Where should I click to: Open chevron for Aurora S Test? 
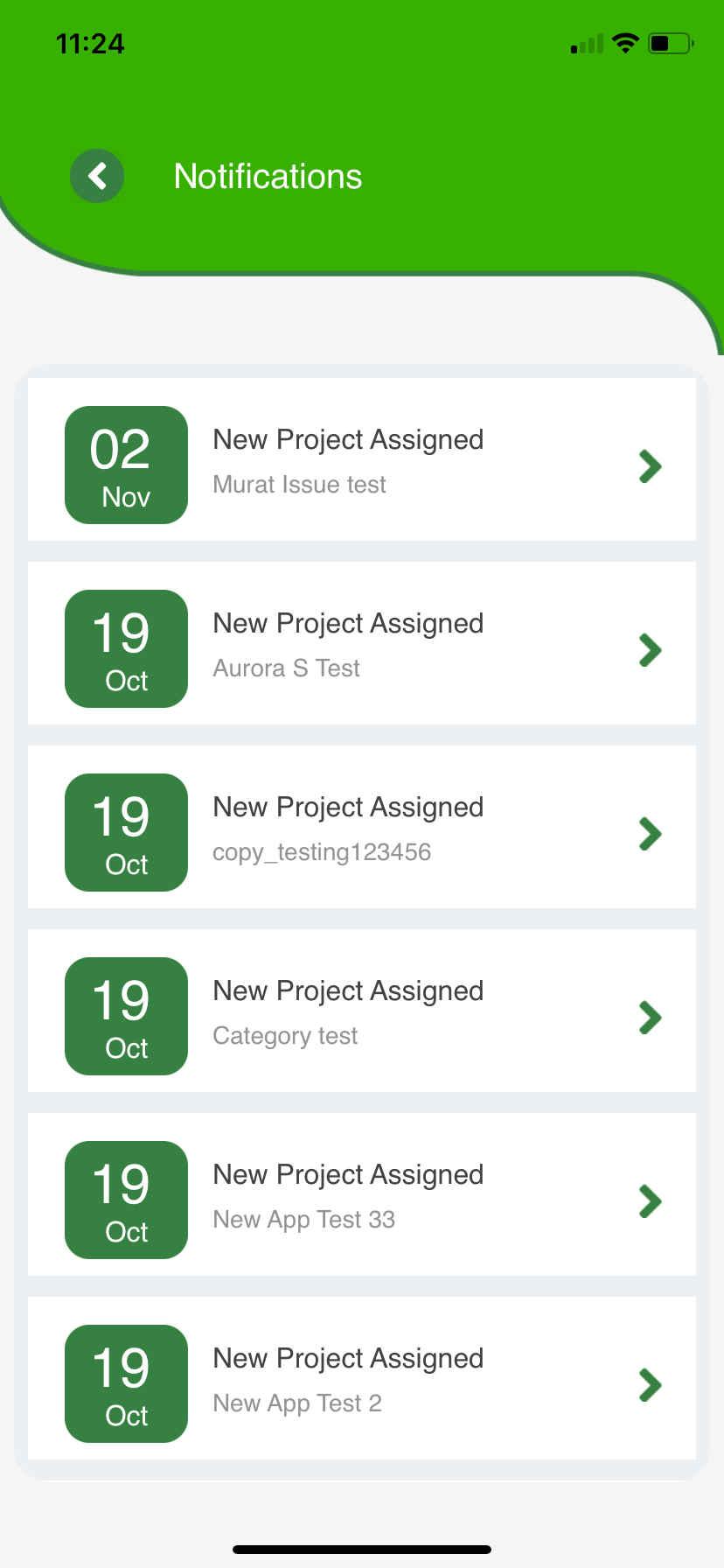[x=650, y=650]
